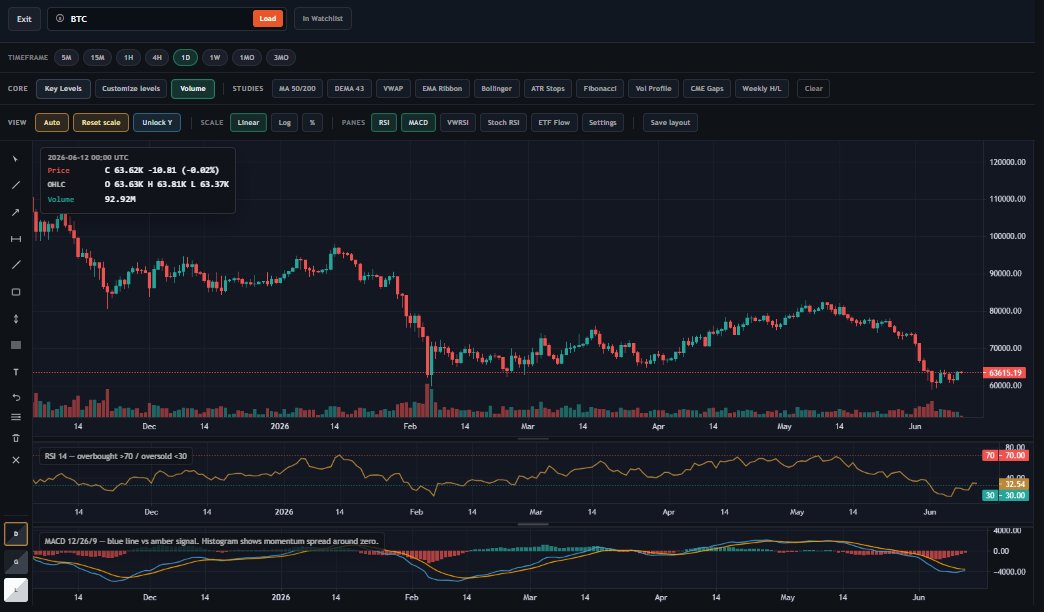Open the three-line drawings list icon
The width and height of the screenshot is (1044, 612).
(x=16, y=418)
